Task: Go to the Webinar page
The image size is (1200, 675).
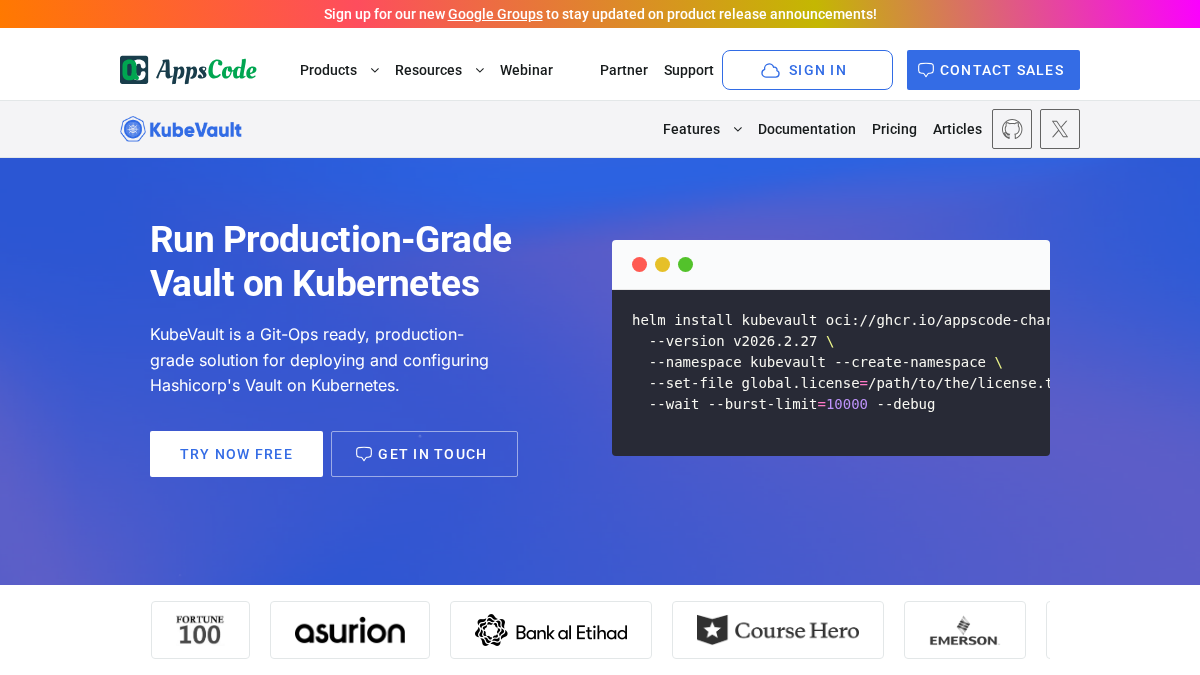Action: click(x=526, y=70)
